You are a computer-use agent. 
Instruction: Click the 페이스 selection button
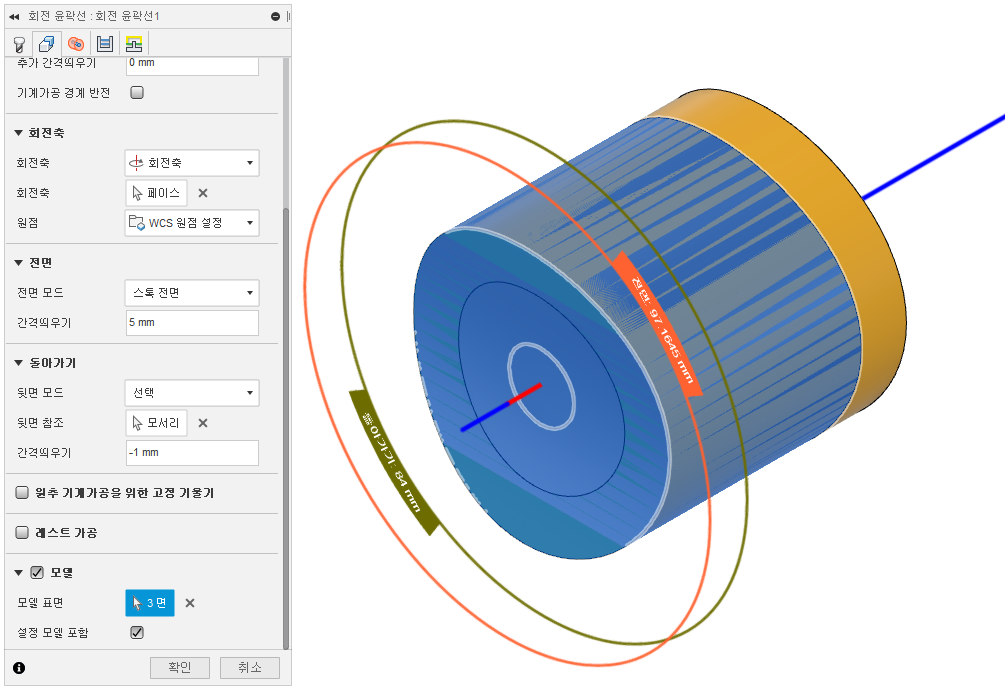click(156, 193)
